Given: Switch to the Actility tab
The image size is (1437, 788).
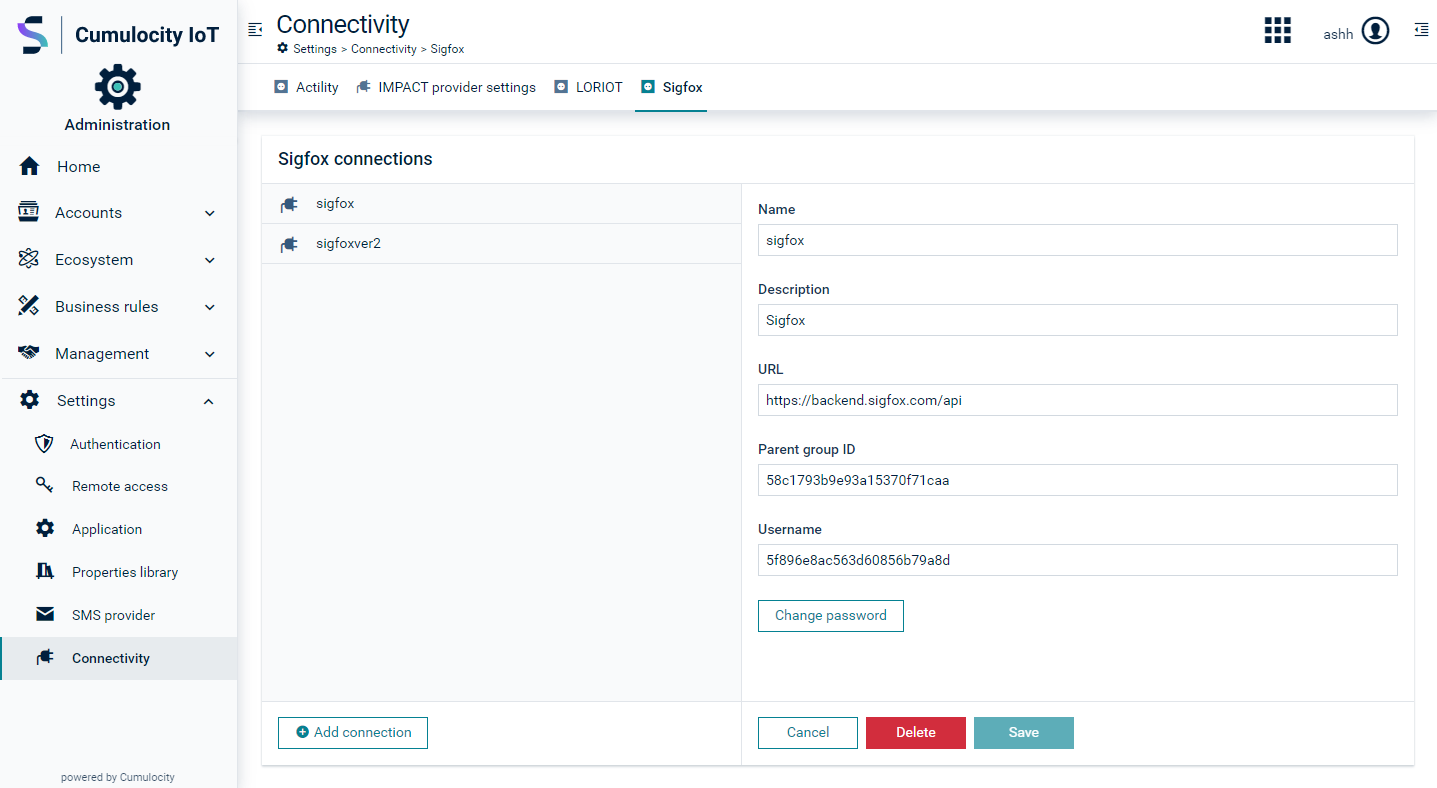Looking at the screenshot, I should point(307,87).
